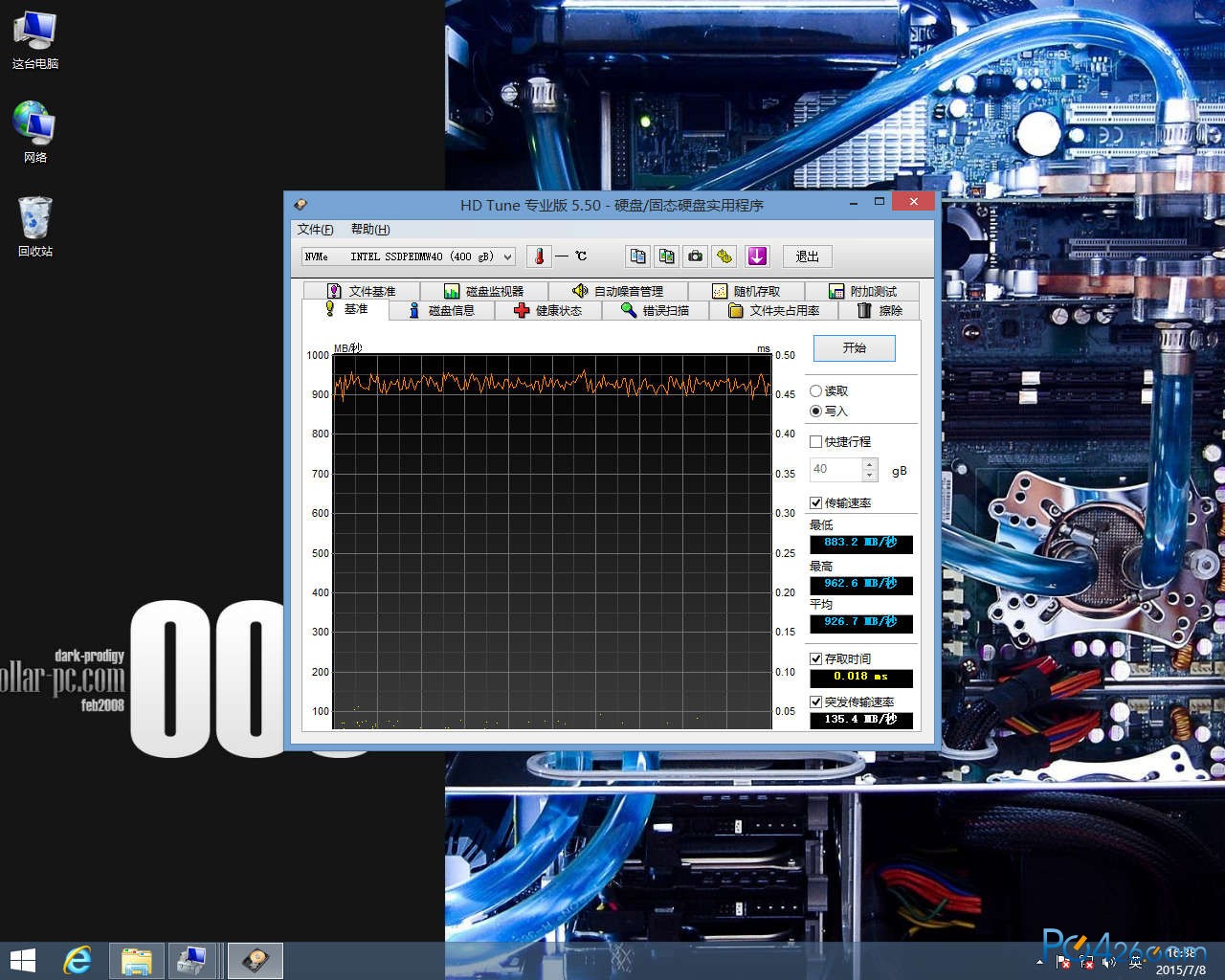
Task: Open the 回收站 recycle bin icon
Action: 34,227
